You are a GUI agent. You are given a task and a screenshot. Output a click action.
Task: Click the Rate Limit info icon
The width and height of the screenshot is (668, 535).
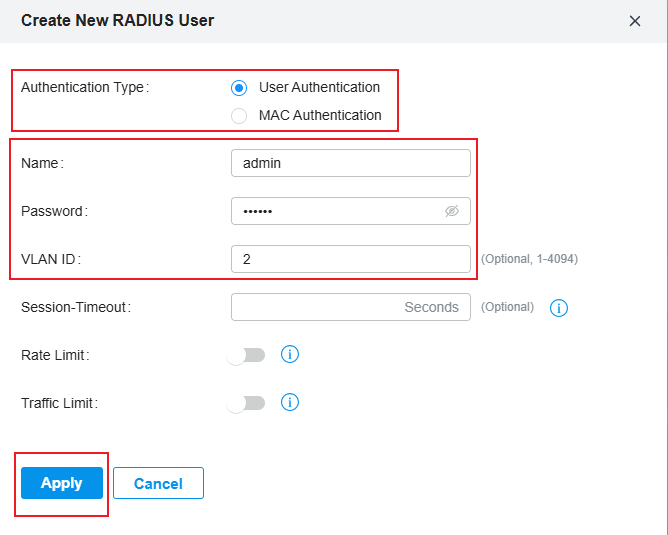pyautogui.click(x=290, y=354)
